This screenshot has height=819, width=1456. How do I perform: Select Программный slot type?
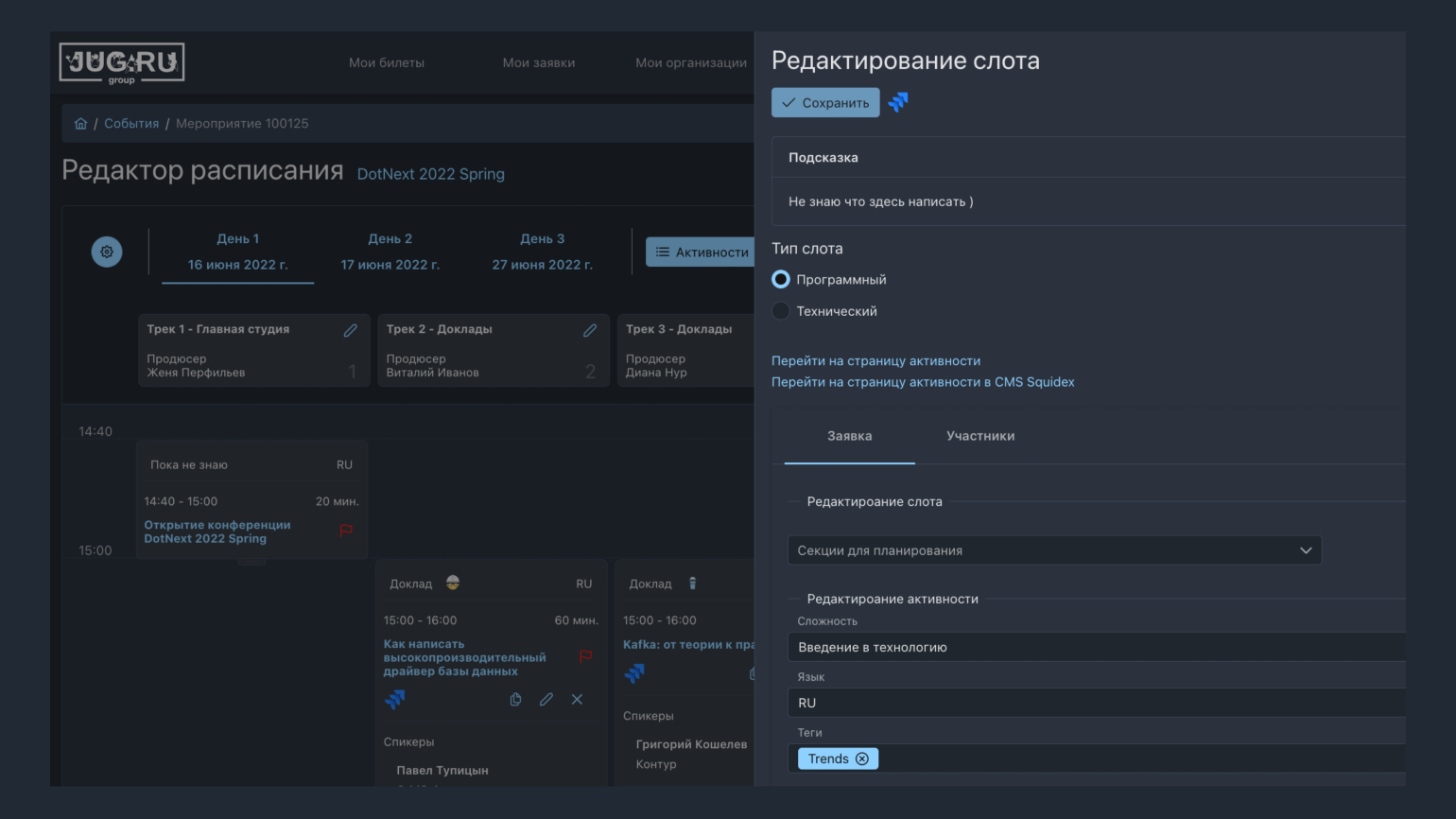tap(781, 279)
